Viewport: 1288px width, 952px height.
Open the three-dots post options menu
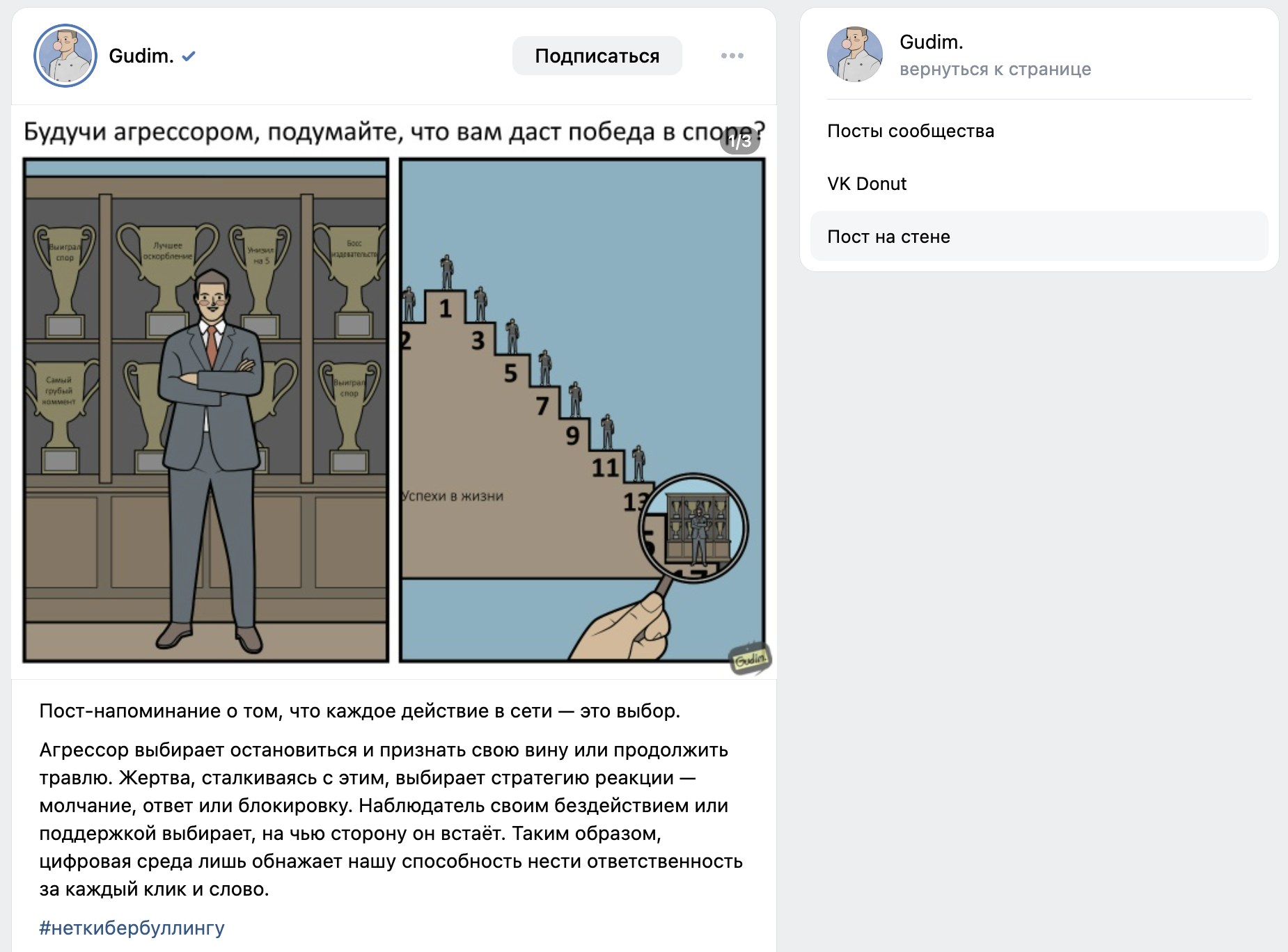click(732, 56)
